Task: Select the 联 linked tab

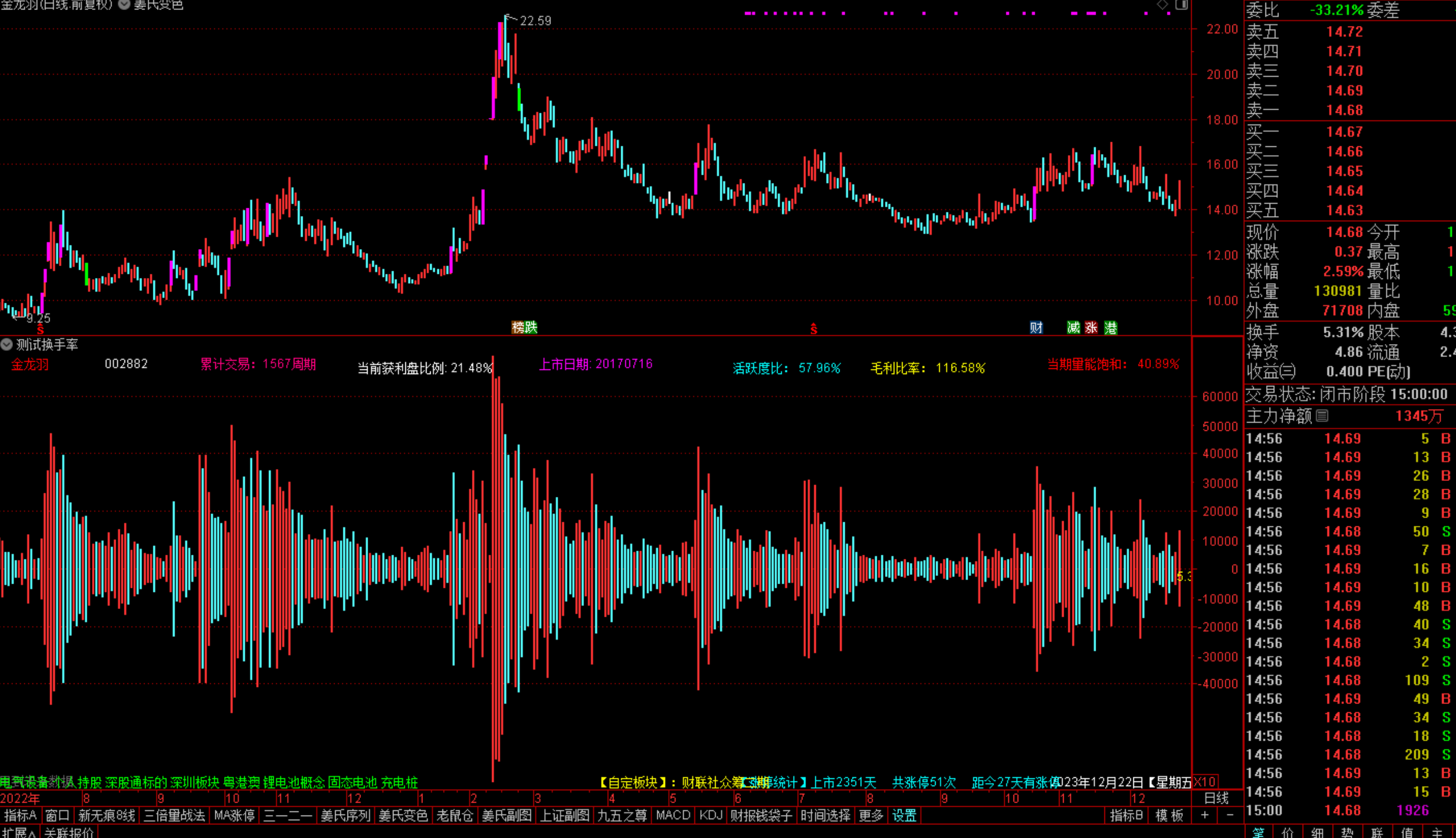Action: click(1378, 832)
